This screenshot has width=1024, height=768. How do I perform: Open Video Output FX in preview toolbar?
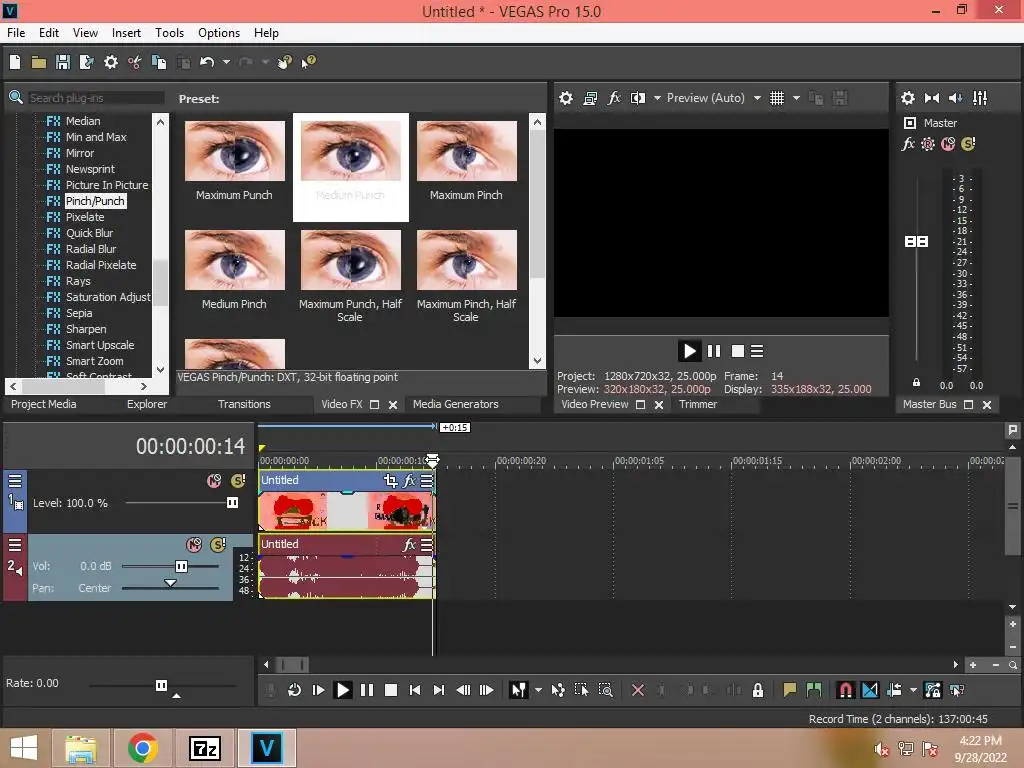pyautogui.click(x=614, y=98)
